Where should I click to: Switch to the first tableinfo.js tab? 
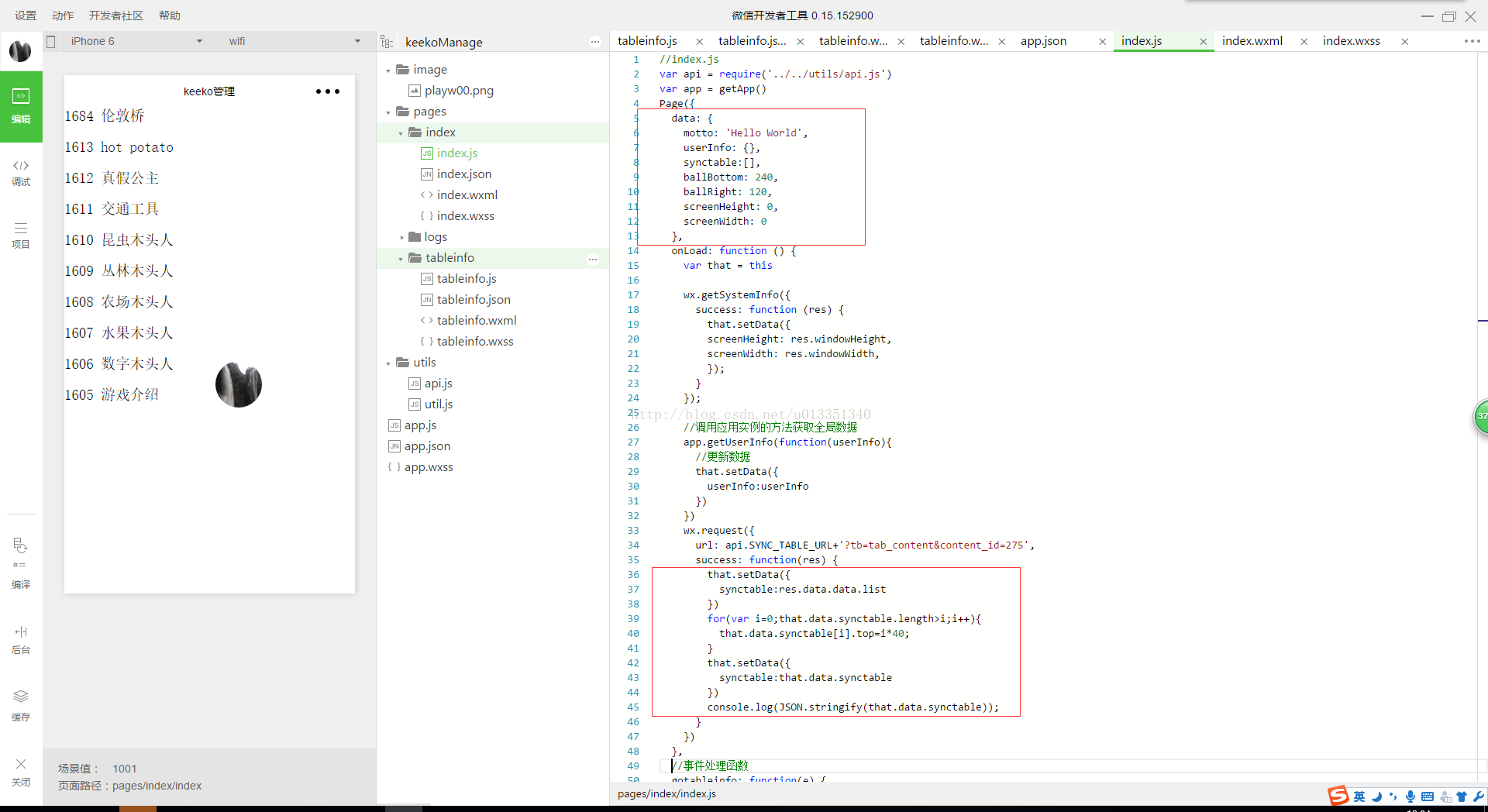(x=647, y=41)
